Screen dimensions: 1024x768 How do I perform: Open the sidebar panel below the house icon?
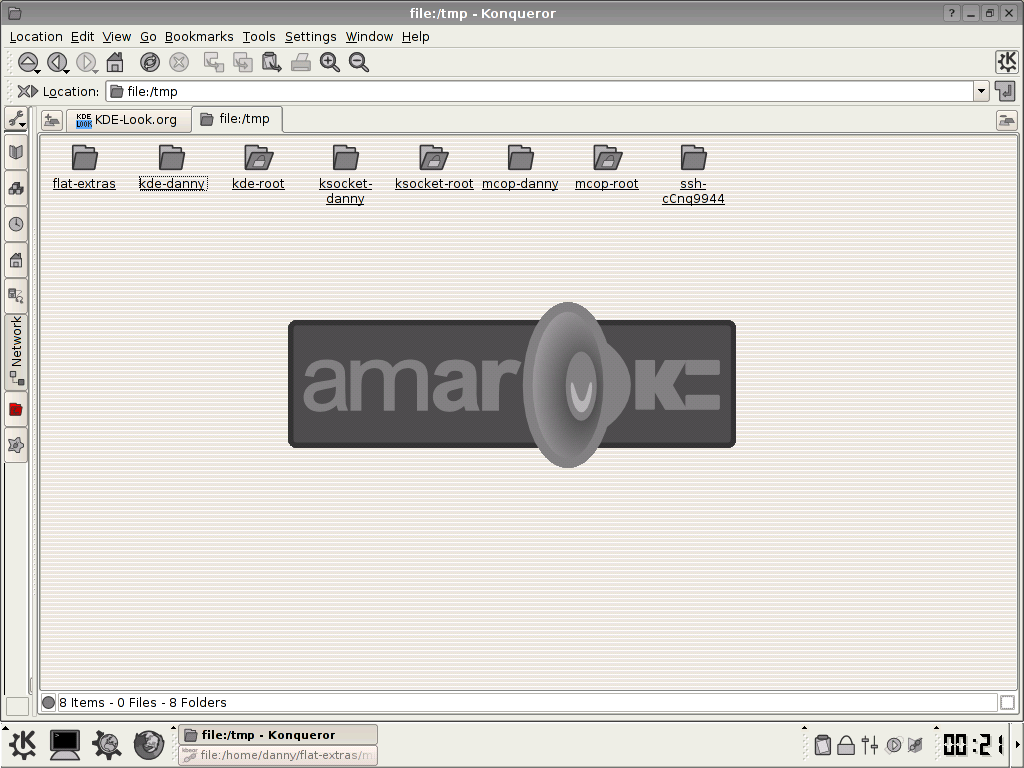click(16, 296)
